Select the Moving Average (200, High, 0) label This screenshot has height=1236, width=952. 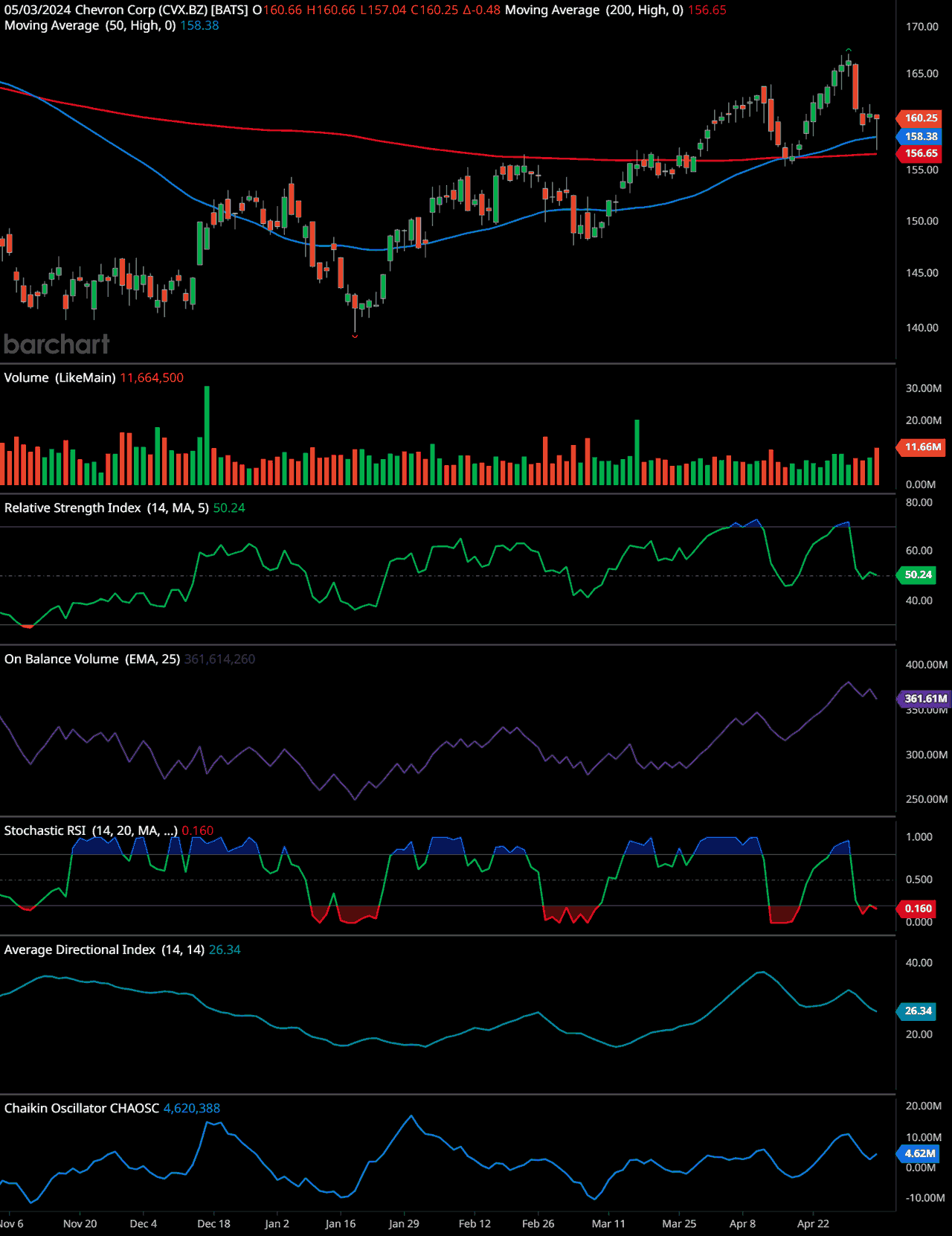tap(594, 10)
